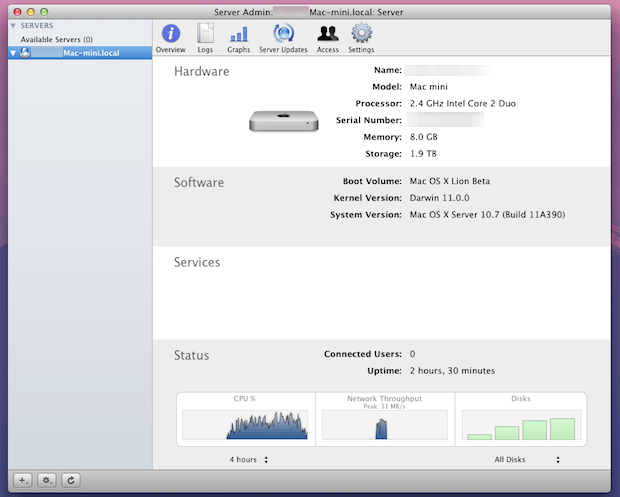Viewport: 620px width, 497px height.
Task: Open the Overview pane
Action: click(x=170, y=37)
